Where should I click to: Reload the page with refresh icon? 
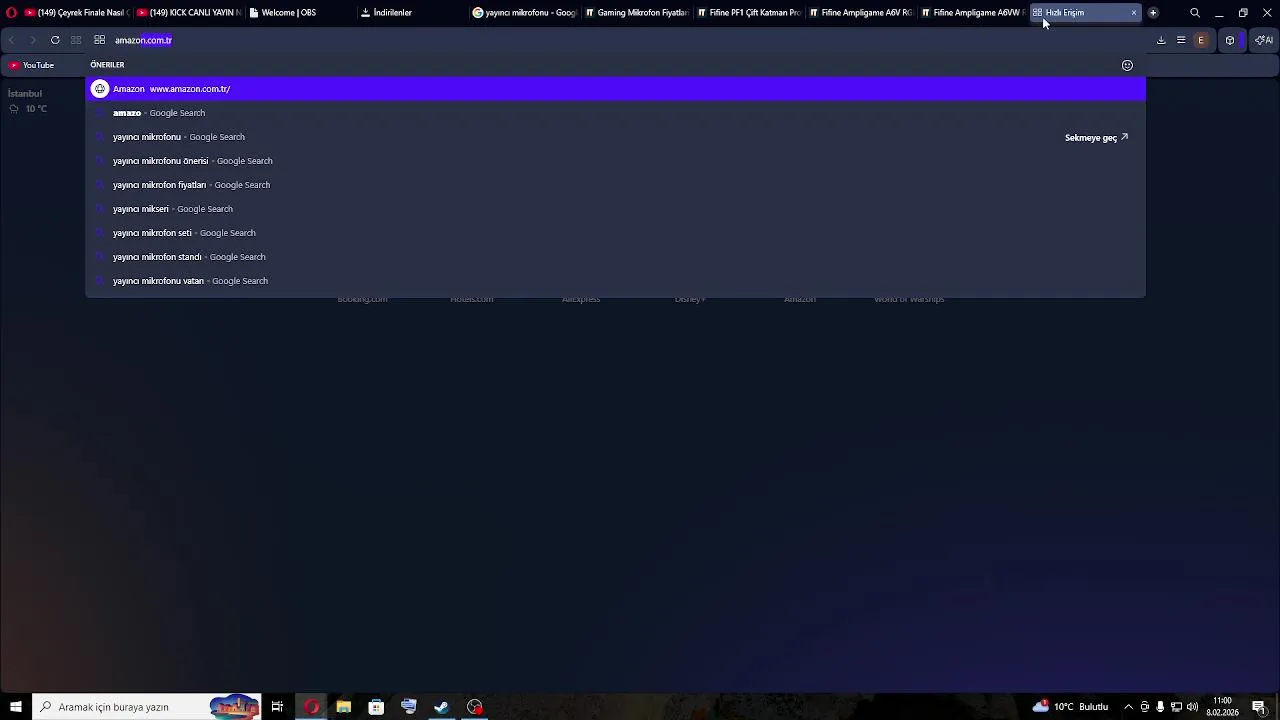(x=55, y=40)
